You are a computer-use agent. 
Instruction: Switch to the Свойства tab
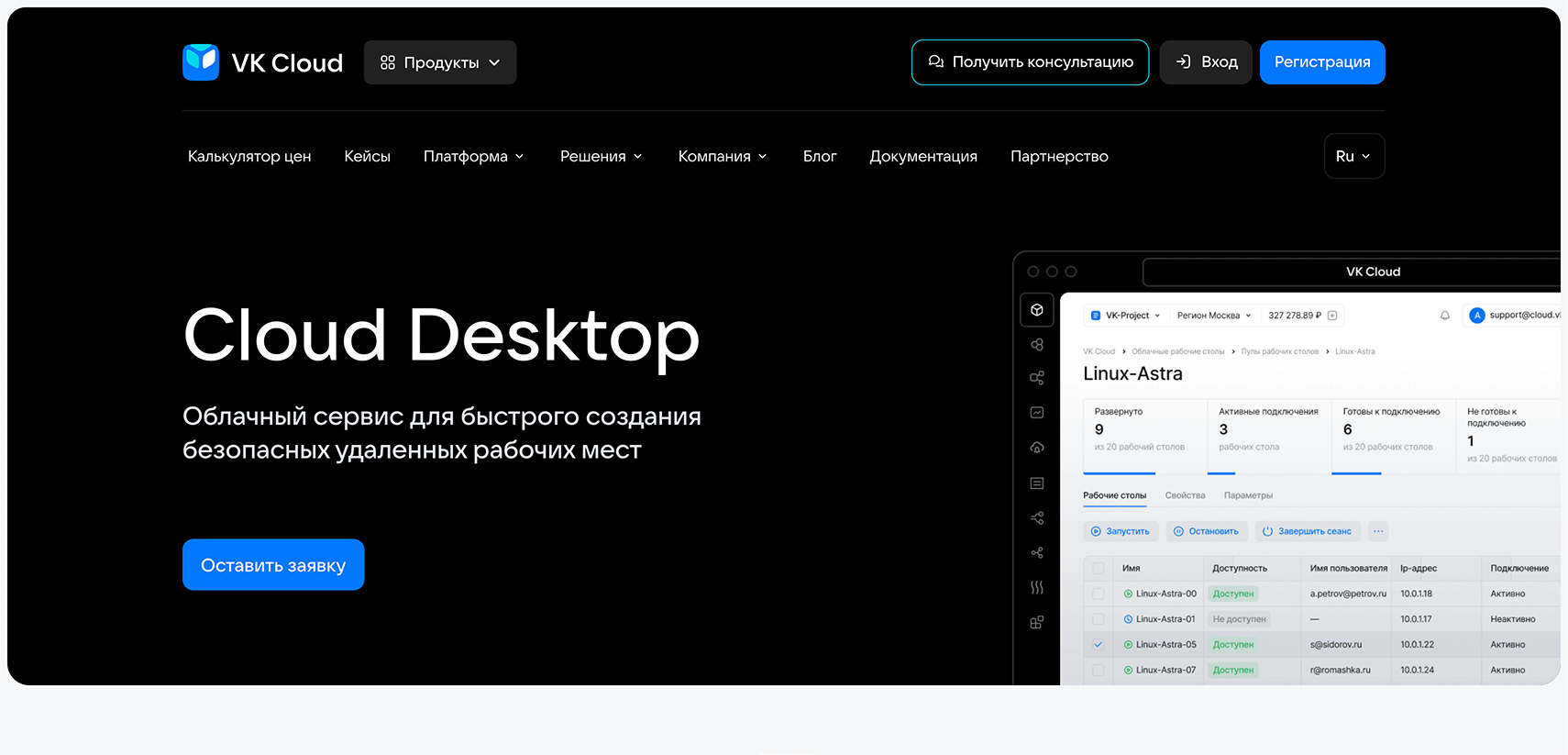pyautogui.click(x=1185, y=495)
